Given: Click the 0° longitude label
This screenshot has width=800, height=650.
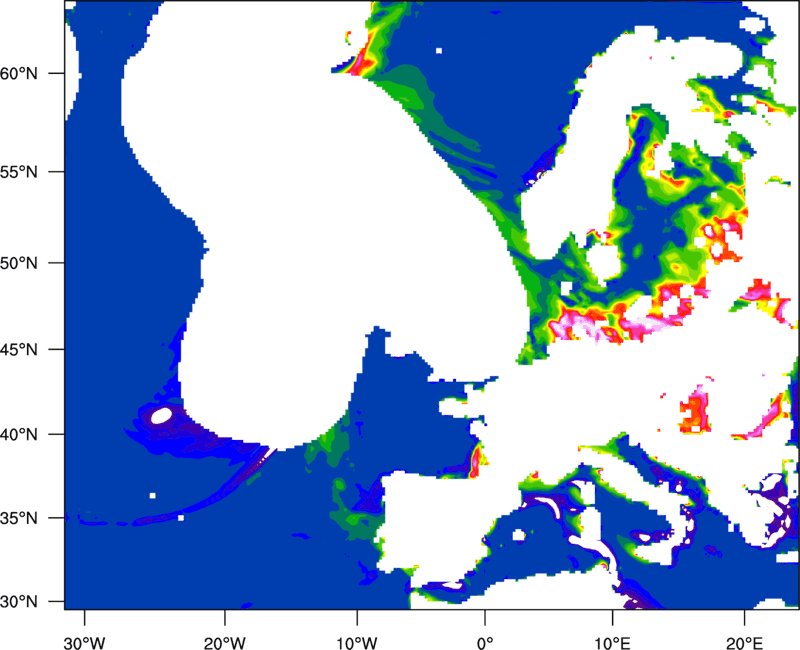Looking at the screenshot, I should click(x=485, y=643).
